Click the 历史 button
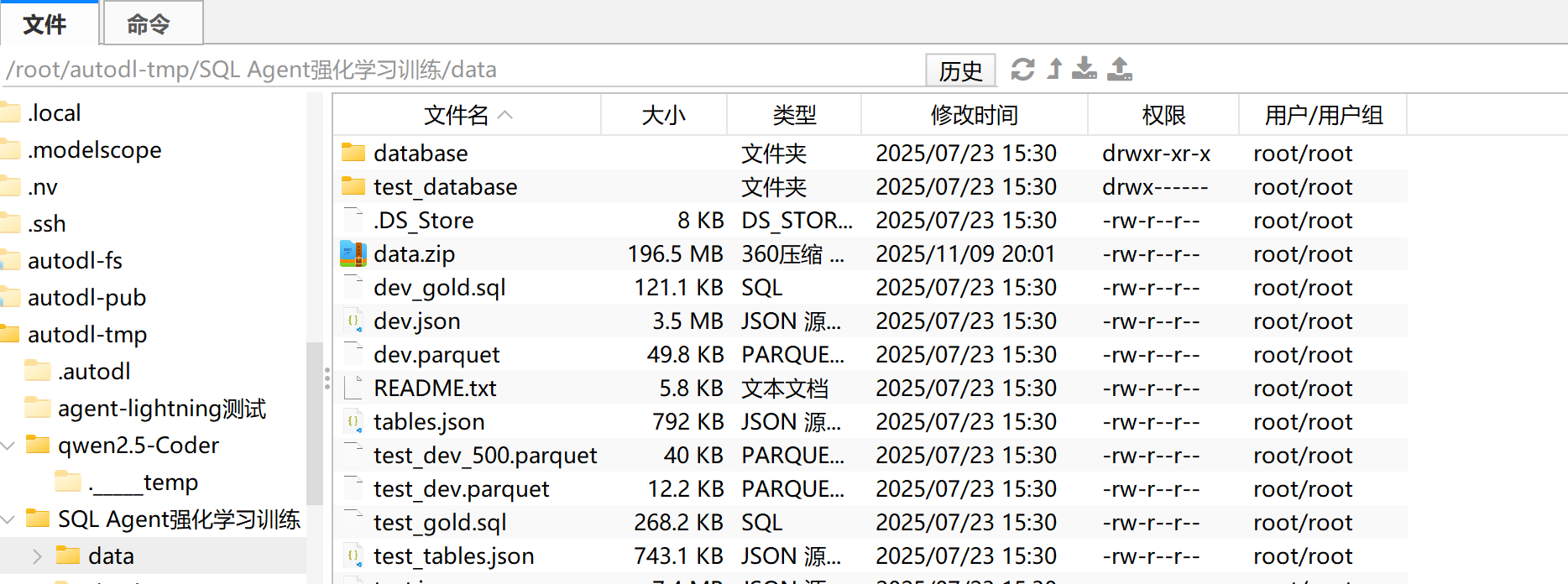 (x=960, y=70)
